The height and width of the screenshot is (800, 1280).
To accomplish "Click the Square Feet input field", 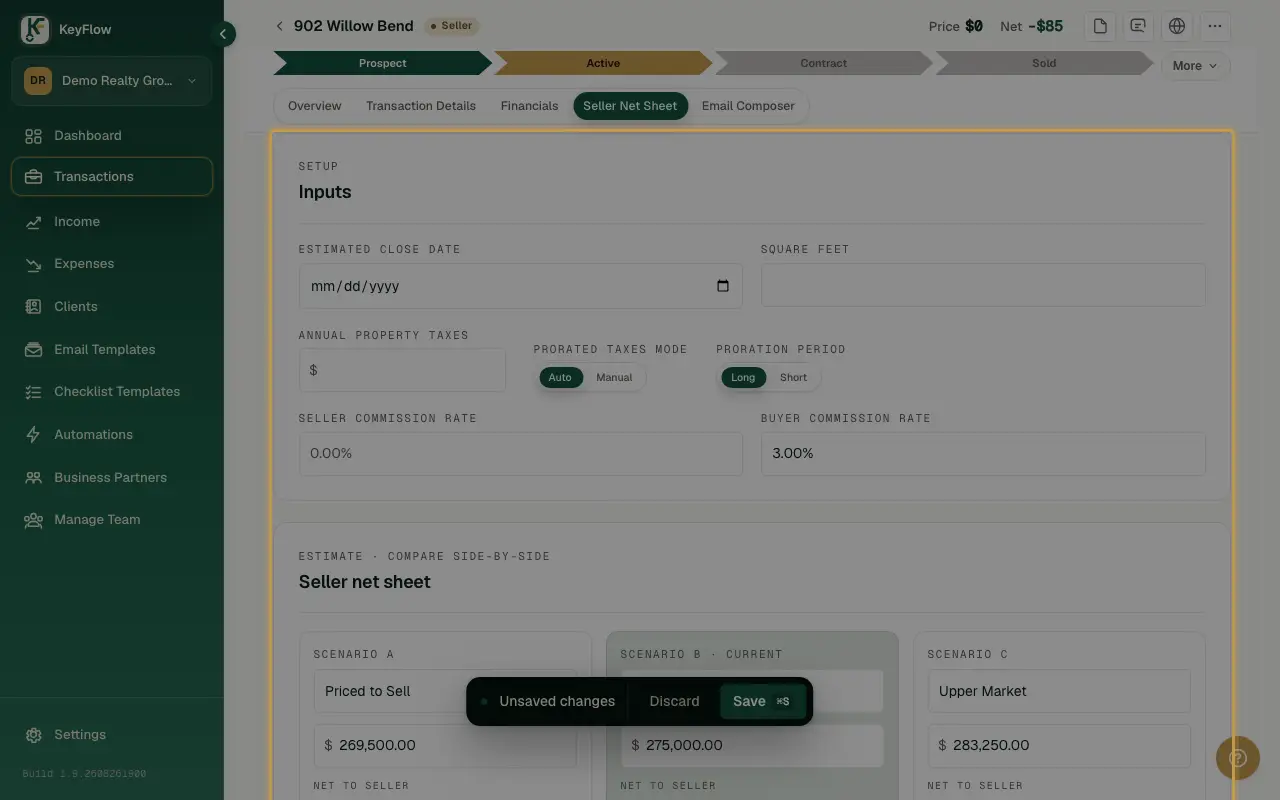I will pyautogui.click(x=983, y=286).
